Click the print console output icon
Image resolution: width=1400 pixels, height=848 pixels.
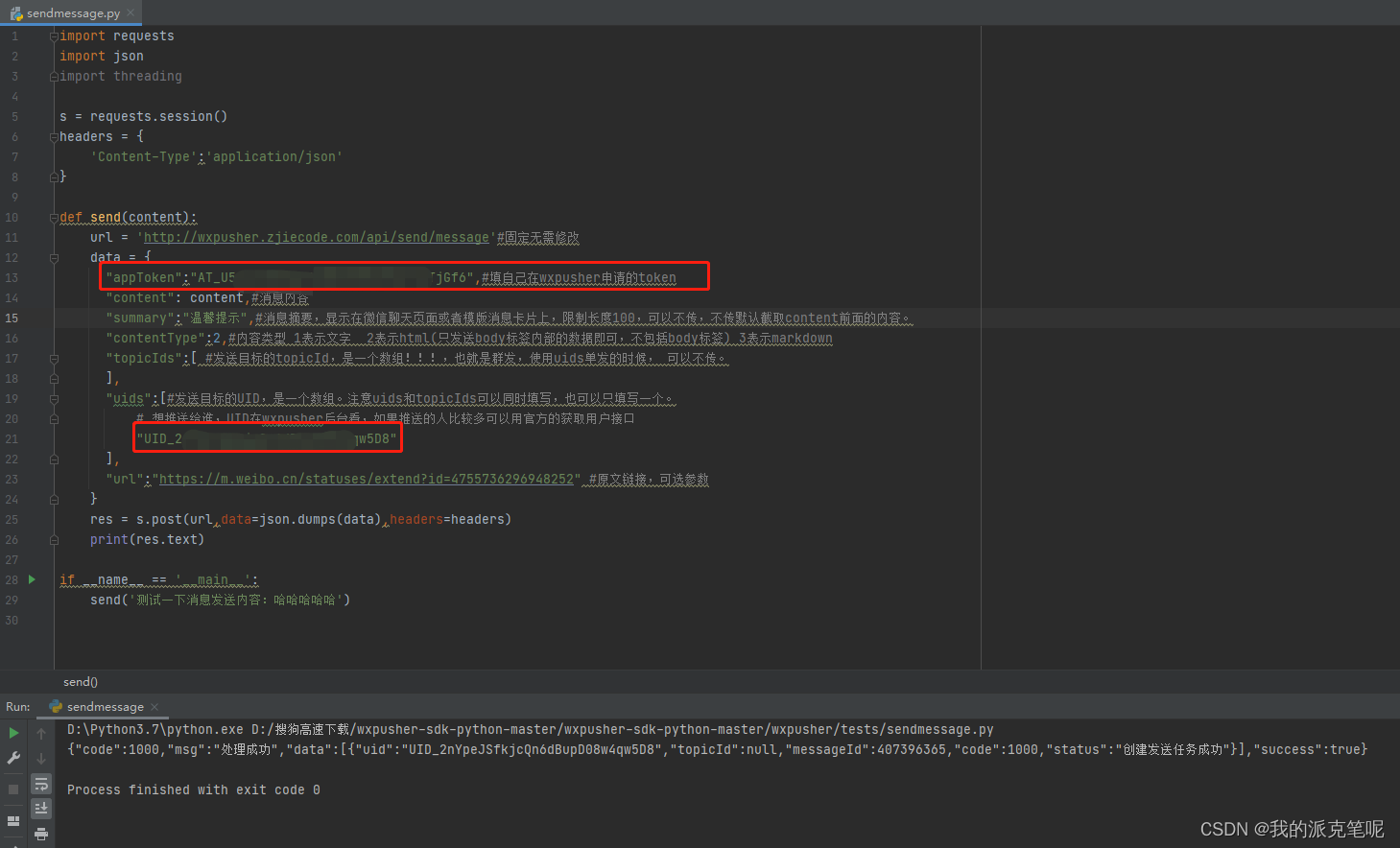click(x=41, y=834)
